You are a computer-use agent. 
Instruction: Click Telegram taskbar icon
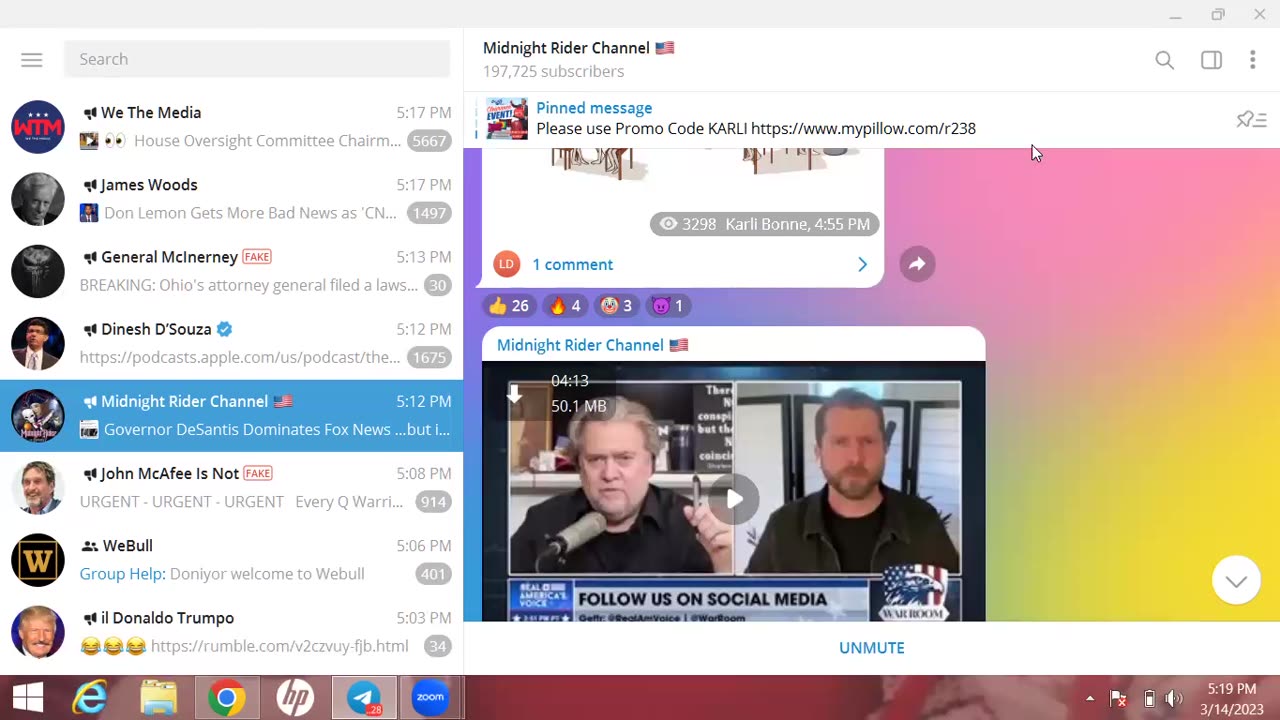coord(364,697)
